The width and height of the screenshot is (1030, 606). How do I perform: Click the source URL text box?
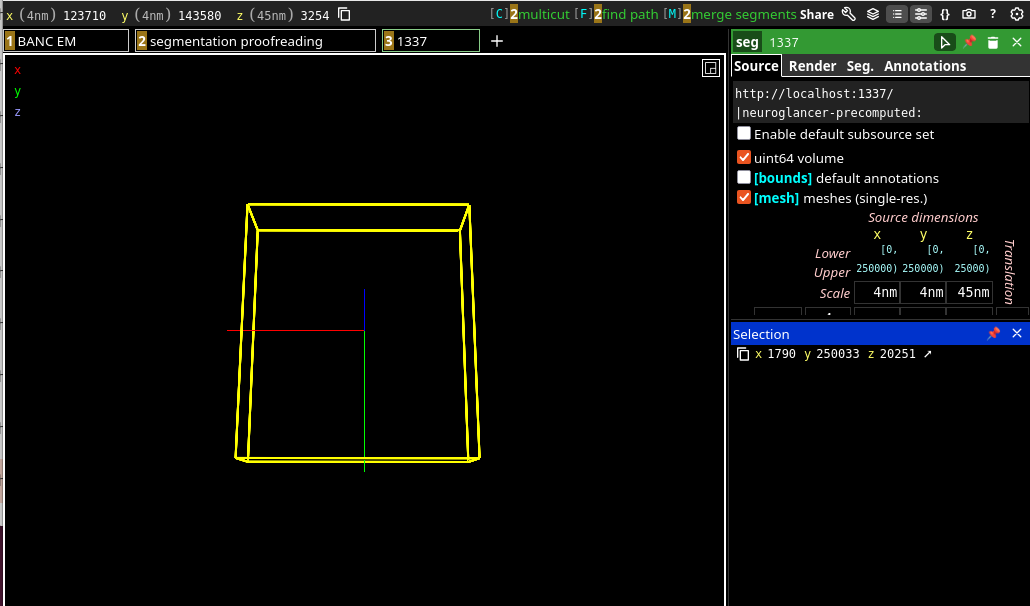[x=880, y=103]
